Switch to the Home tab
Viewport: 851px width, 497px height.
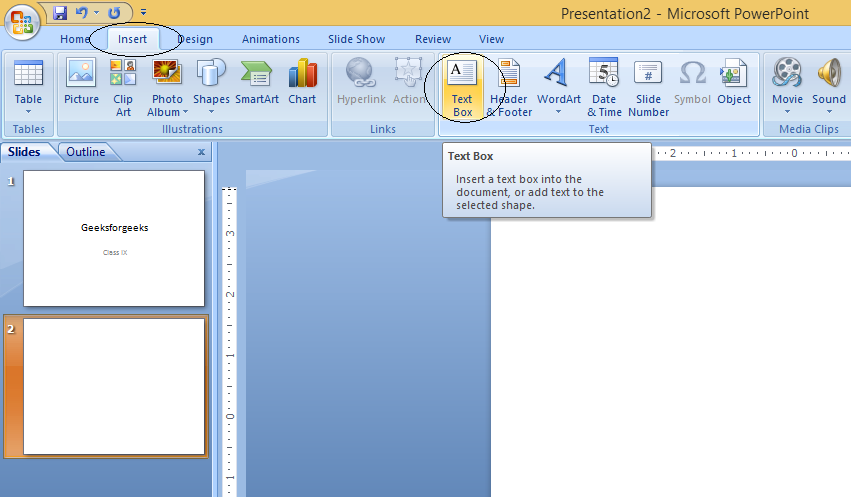tap(74, 39)
